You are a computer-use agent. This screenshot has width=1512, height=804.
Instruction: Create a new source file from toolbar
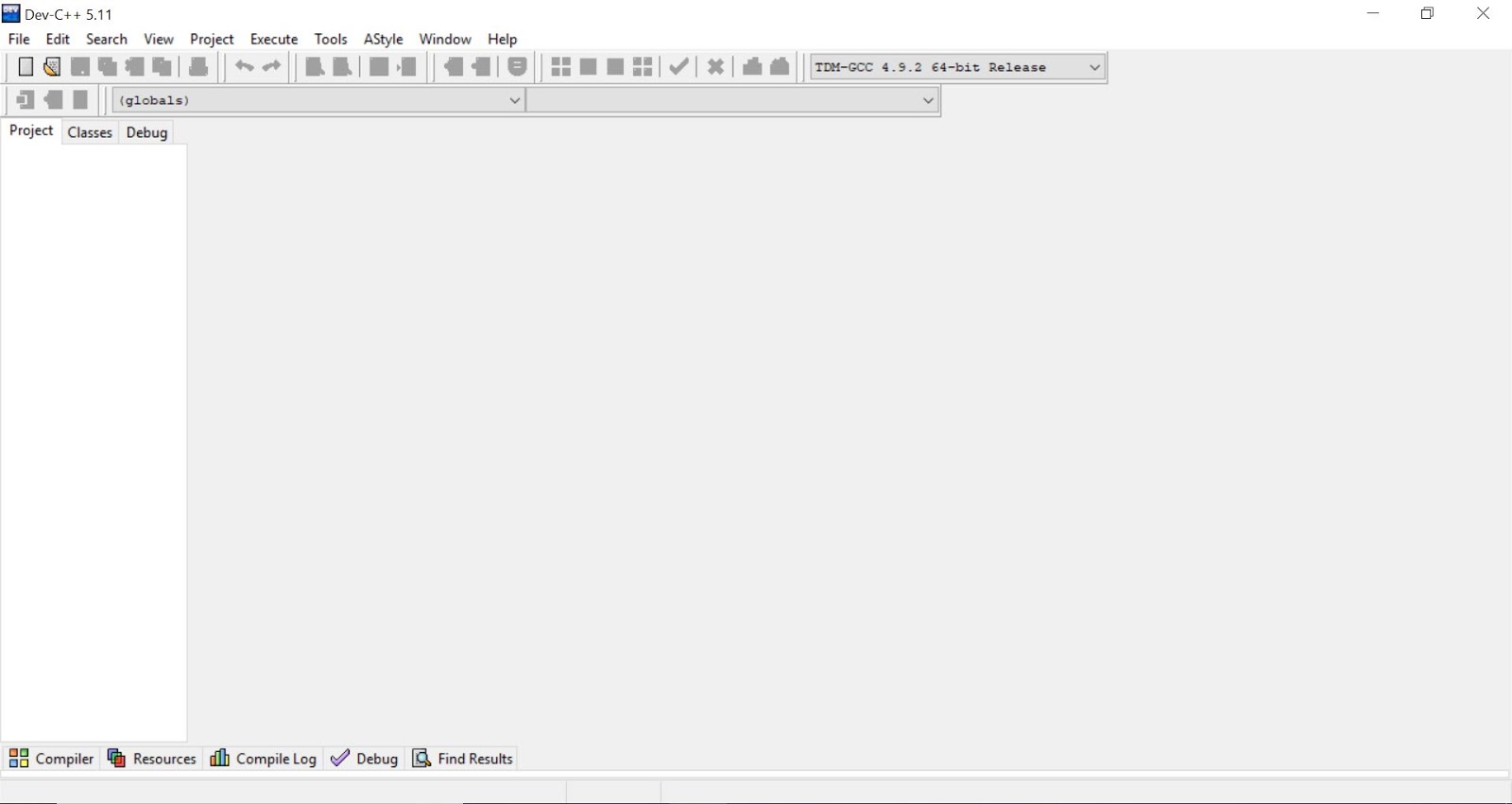(26, 66)
